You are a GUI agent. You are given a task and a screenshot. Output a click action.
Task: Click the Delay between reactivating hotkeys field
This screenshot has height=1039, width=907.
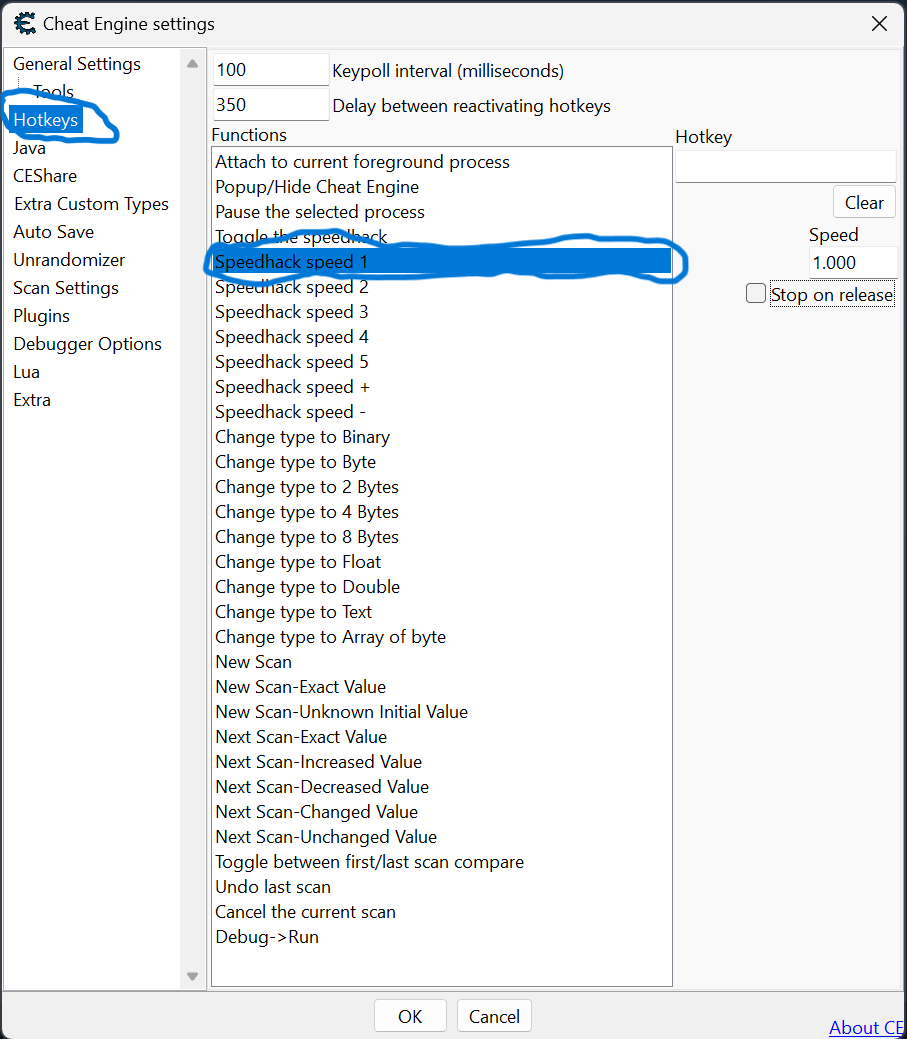pyautogui.click(x=271, y=105)
